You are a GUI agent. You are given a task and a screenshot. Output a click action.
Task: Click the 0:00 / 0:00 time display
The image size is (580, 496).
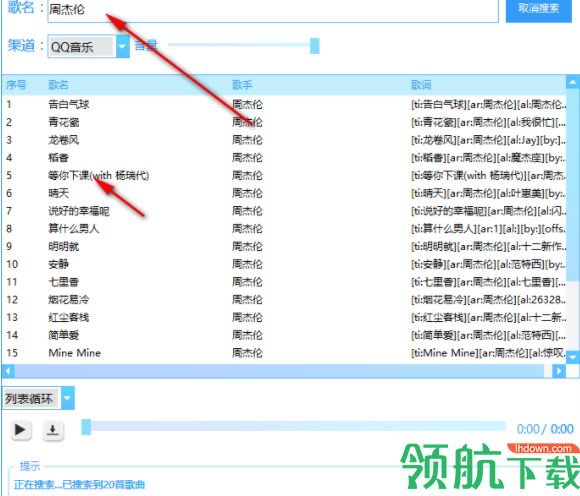coord(545,429)
